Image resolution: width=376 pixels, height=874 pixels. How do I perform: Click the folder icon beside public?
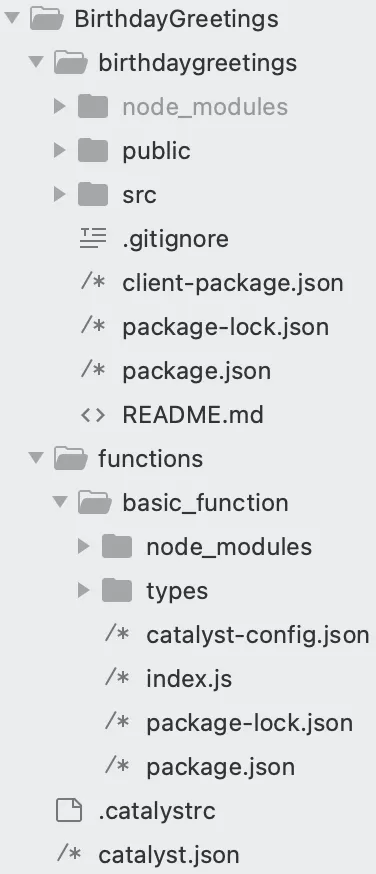[92, 150]
